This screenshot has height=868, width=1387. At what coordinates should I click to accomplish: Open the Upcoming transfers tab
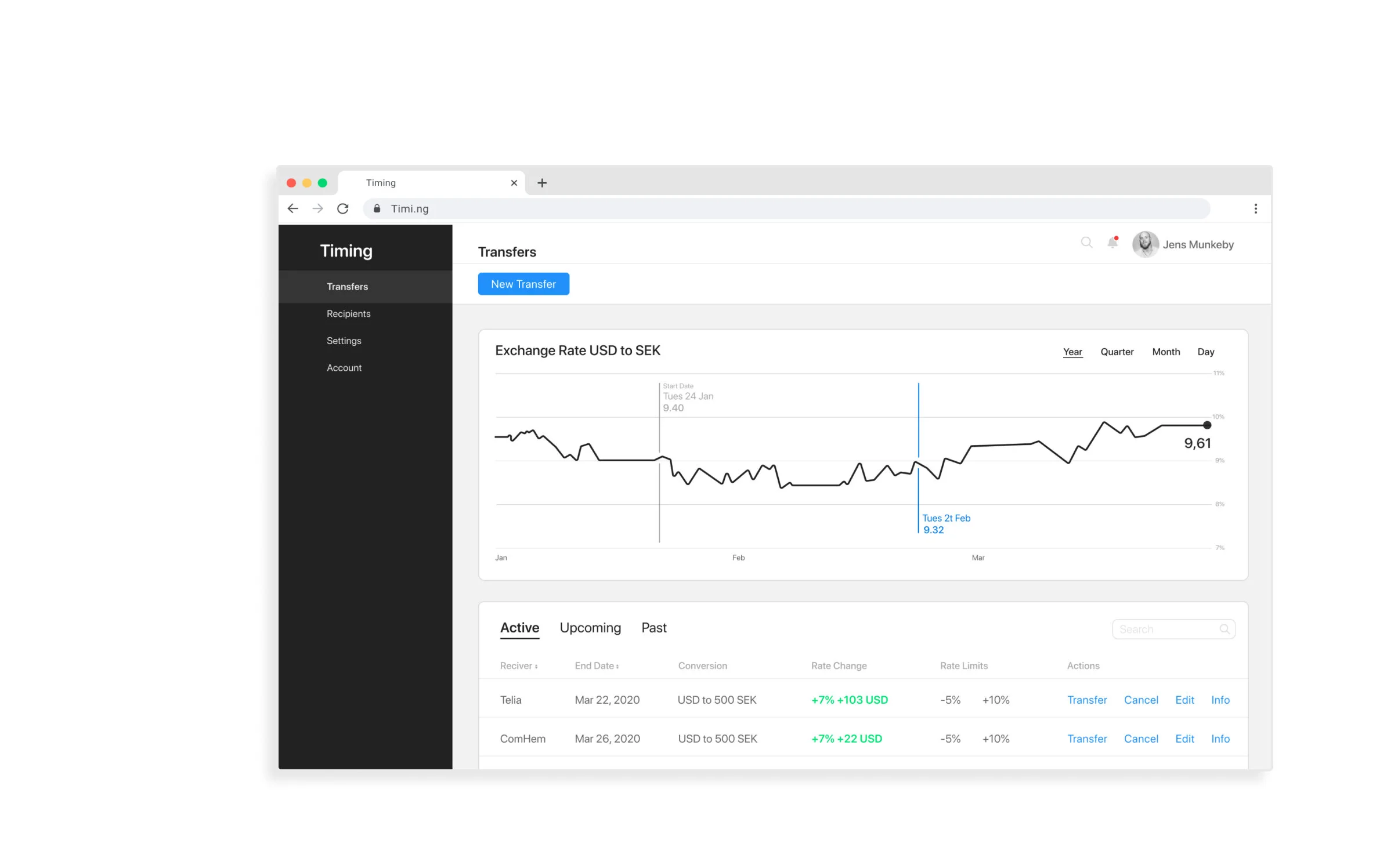coord(590,628)
